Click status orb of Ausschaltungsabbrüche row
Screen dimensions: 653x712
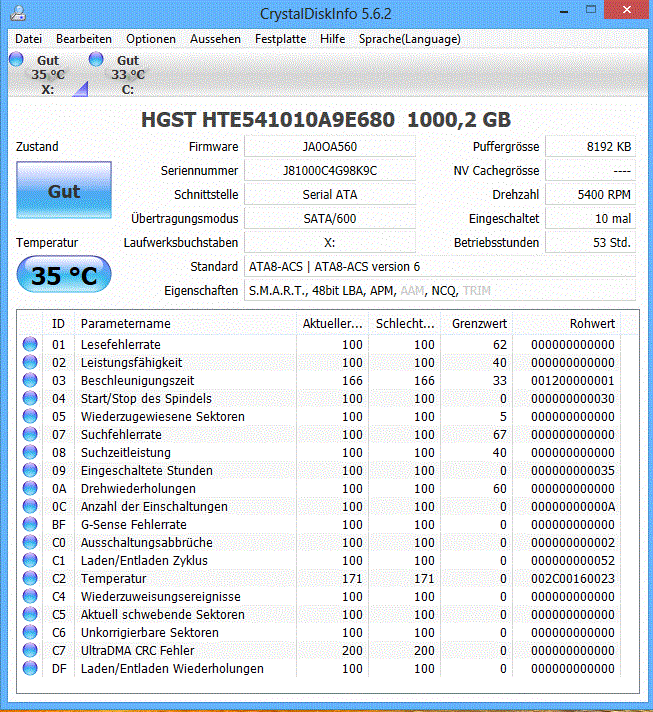coord(30,543)
